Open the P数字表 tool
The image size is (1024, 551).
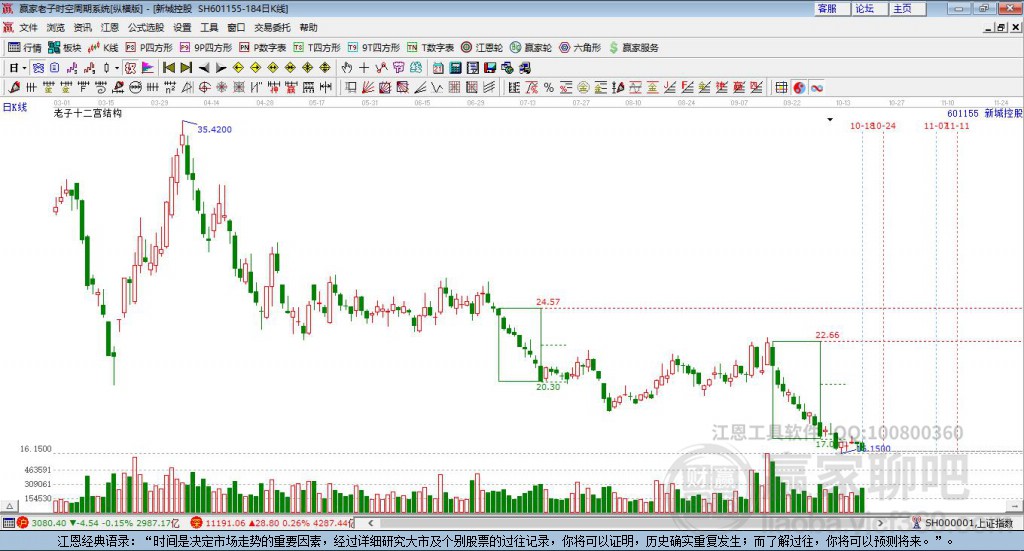(x=263, y=48)
